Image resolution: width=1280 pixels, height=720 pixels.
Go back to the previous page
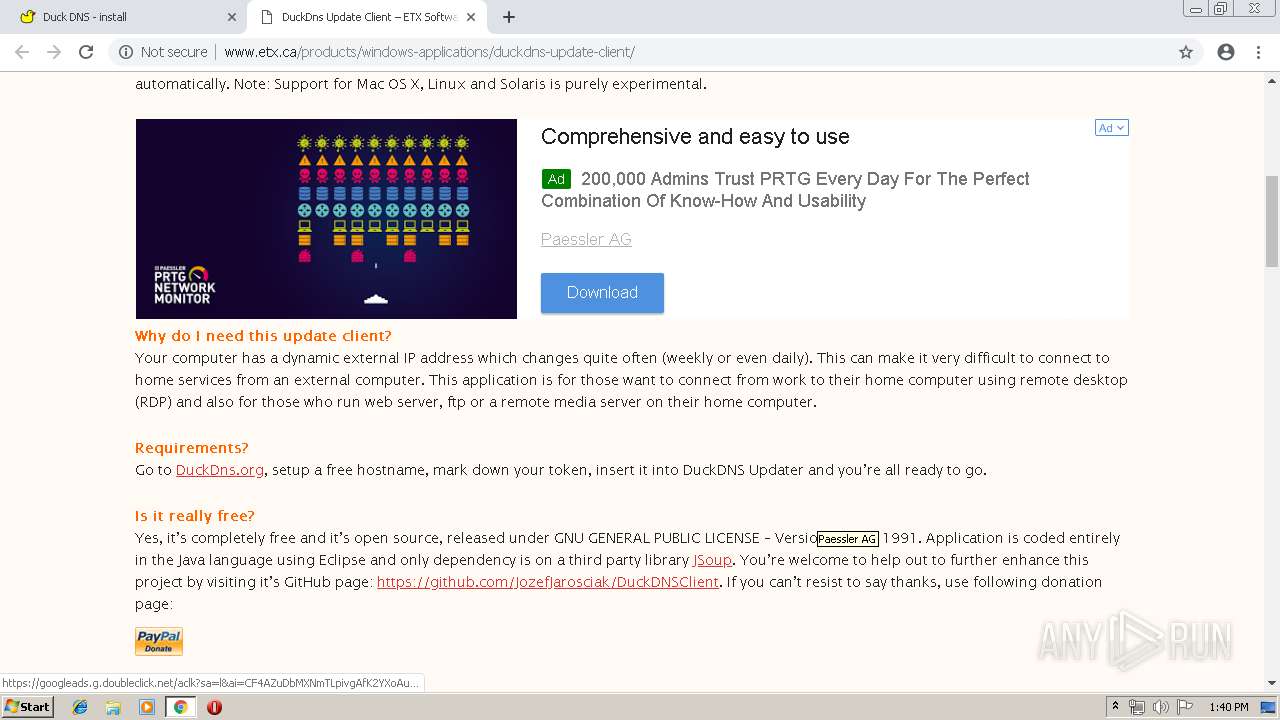22,52
